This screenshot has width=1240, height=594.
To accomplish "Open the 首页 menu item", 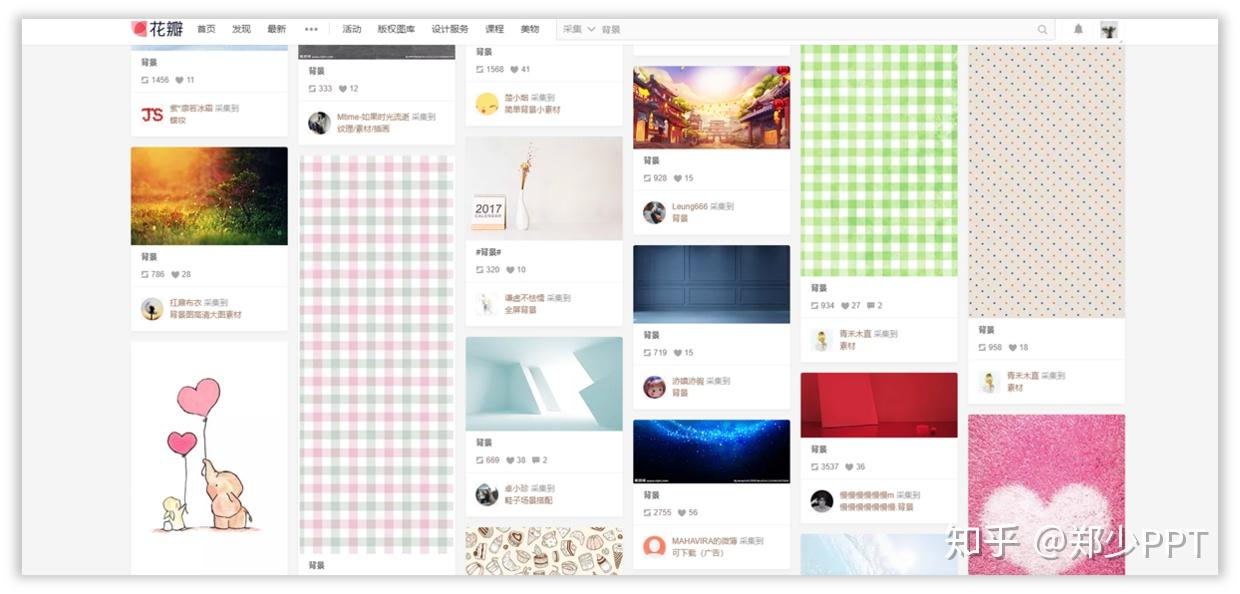I will pos(206,30).
